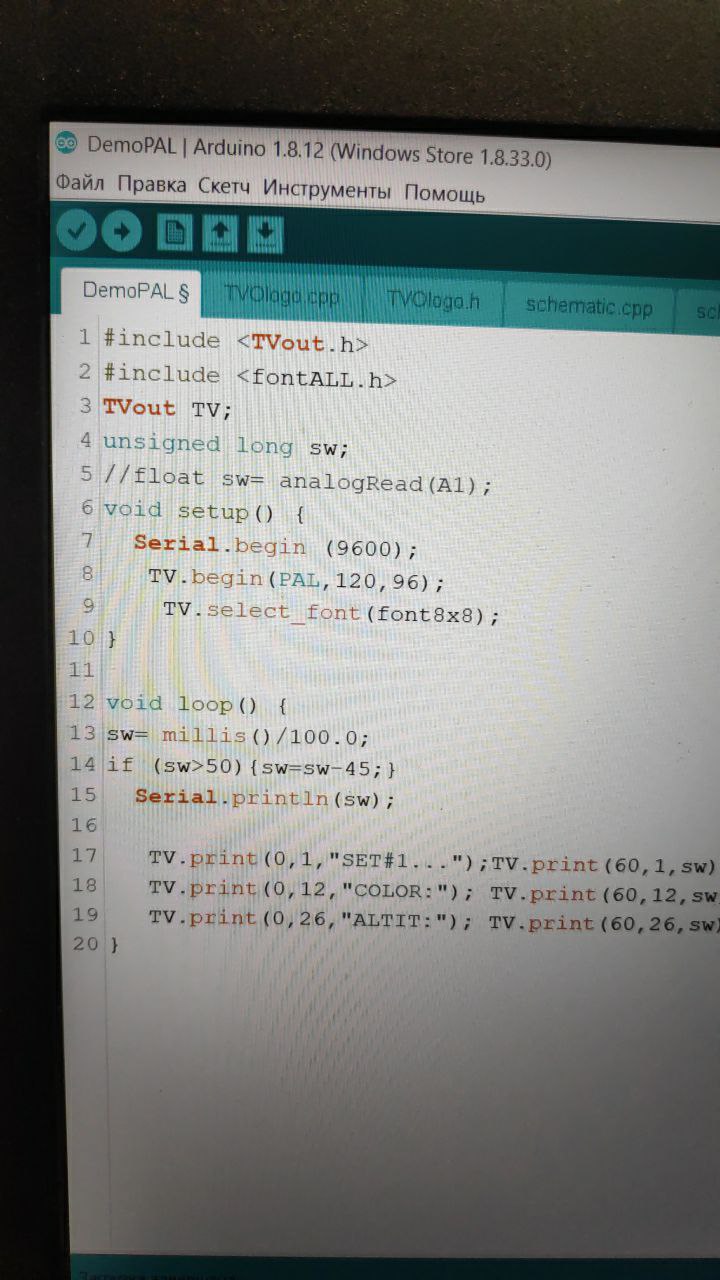
Task: Click the "SET#1..." print statement
Action: point(319,859)
